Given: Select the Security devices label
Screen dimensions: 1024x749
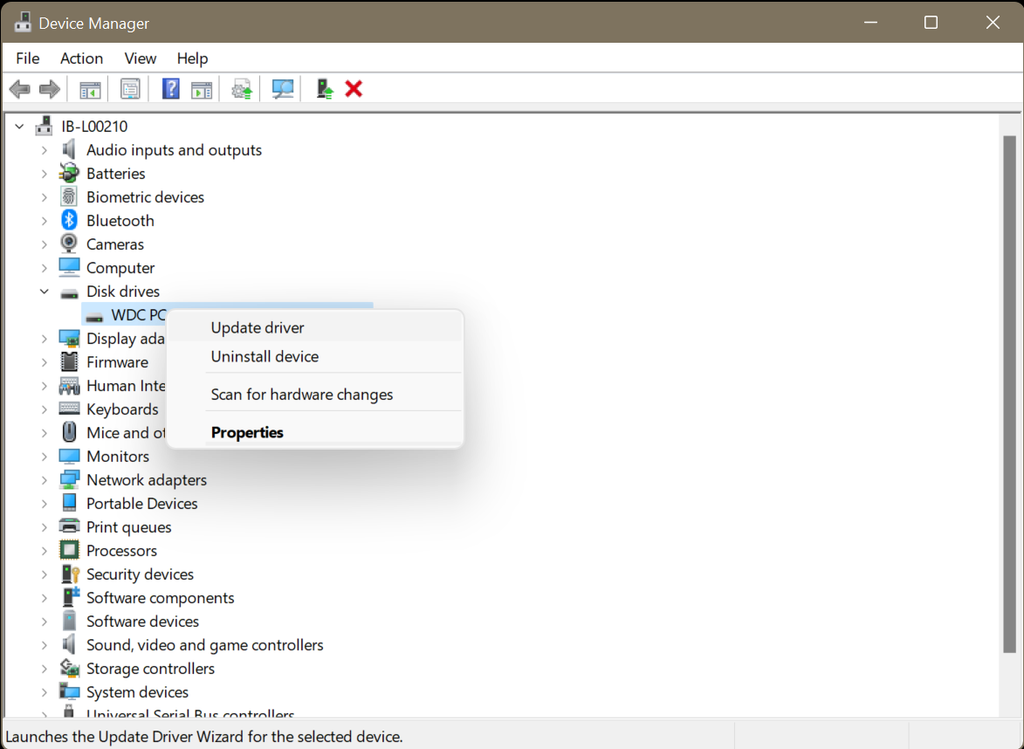Looking at the screenshot, I should click(x=140, y=574).
